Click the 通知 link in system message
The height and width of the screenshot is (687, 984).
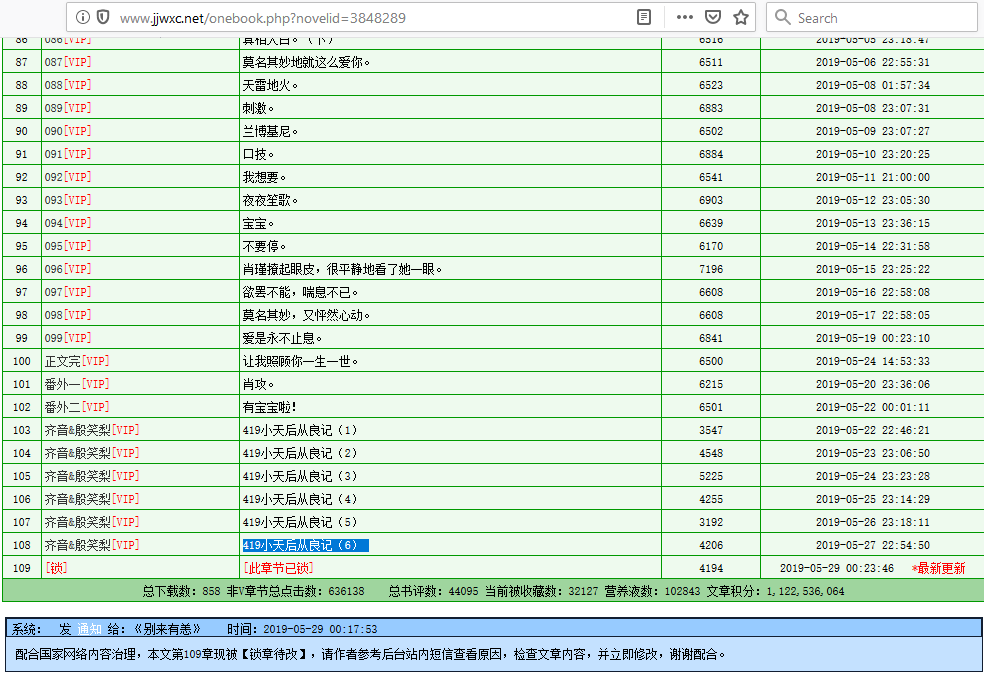coord(90,629)
